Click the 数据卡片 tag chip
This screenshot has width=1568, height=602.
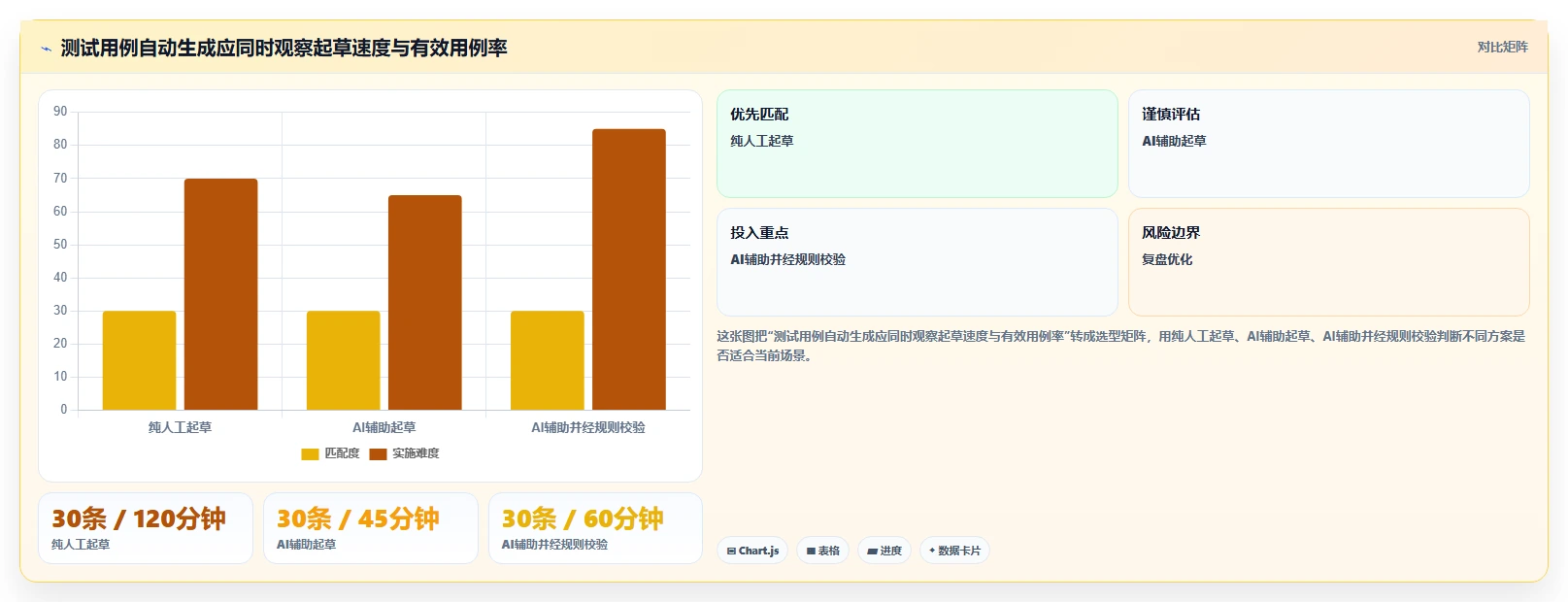[954, 551]
